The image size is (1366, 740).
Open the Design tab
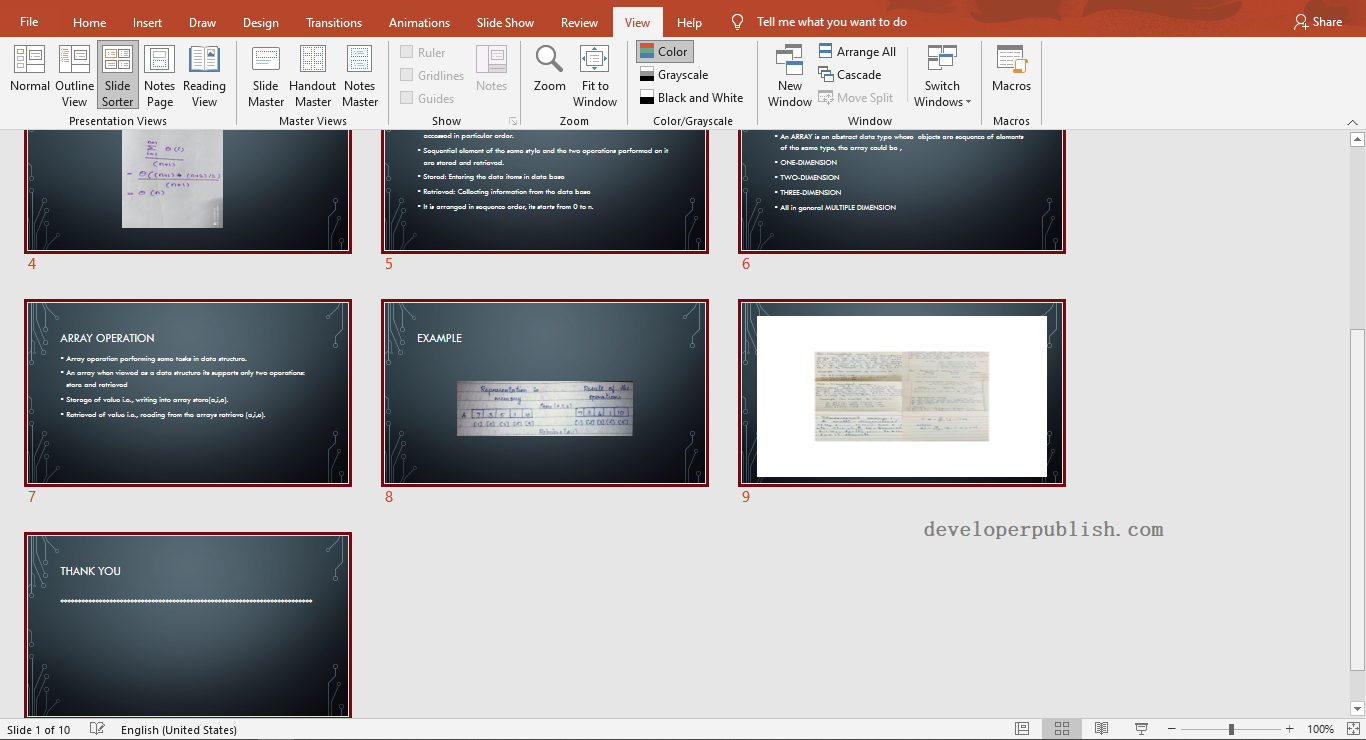[261, 22]
